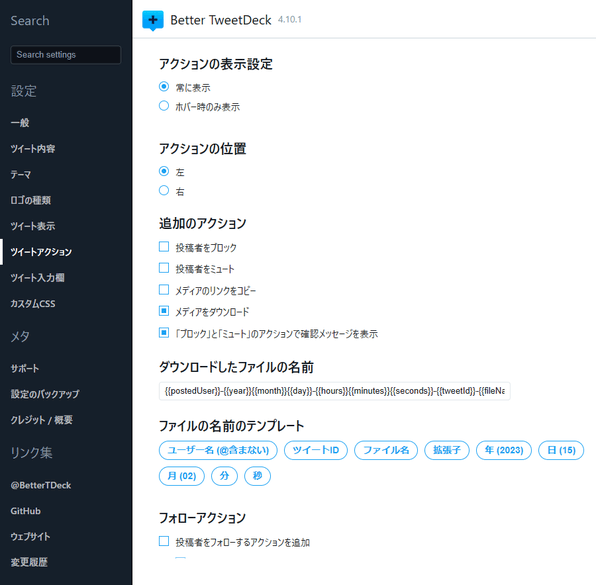The image size is (596, 585).
Task: Open the サポート page
Action: pos(25,368)
